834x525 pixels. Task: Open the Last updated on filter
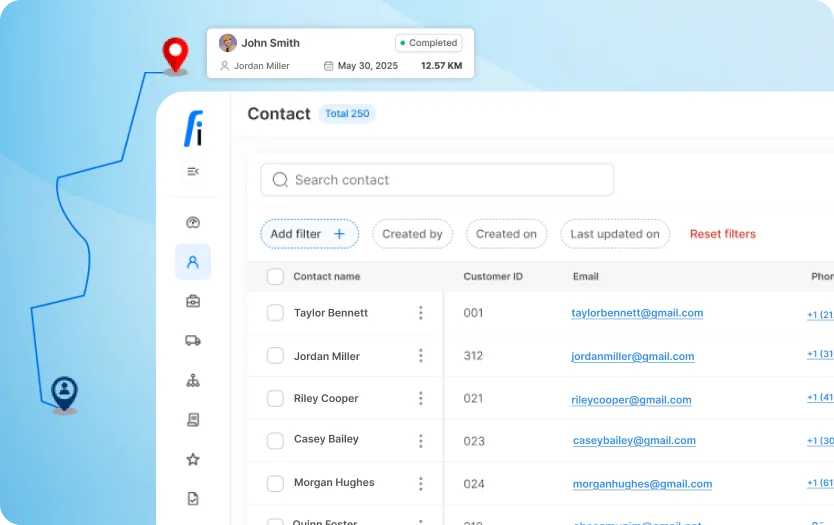click(615, 234)
